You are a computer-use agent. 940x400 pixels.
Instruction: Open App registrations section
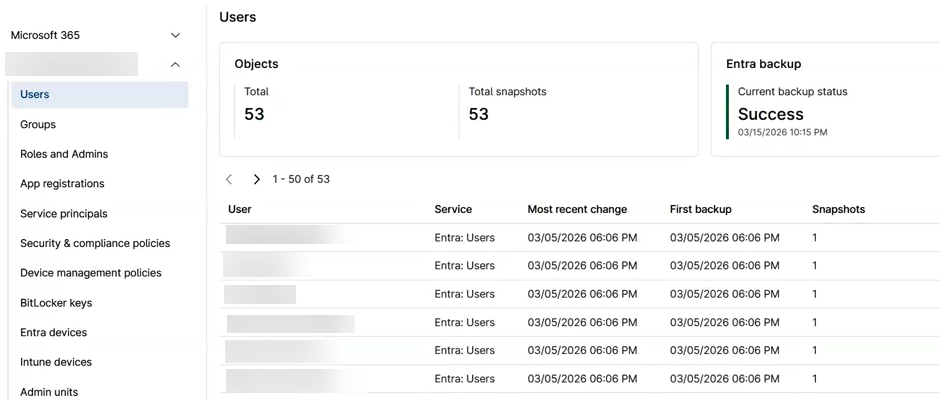pos(62,184)
